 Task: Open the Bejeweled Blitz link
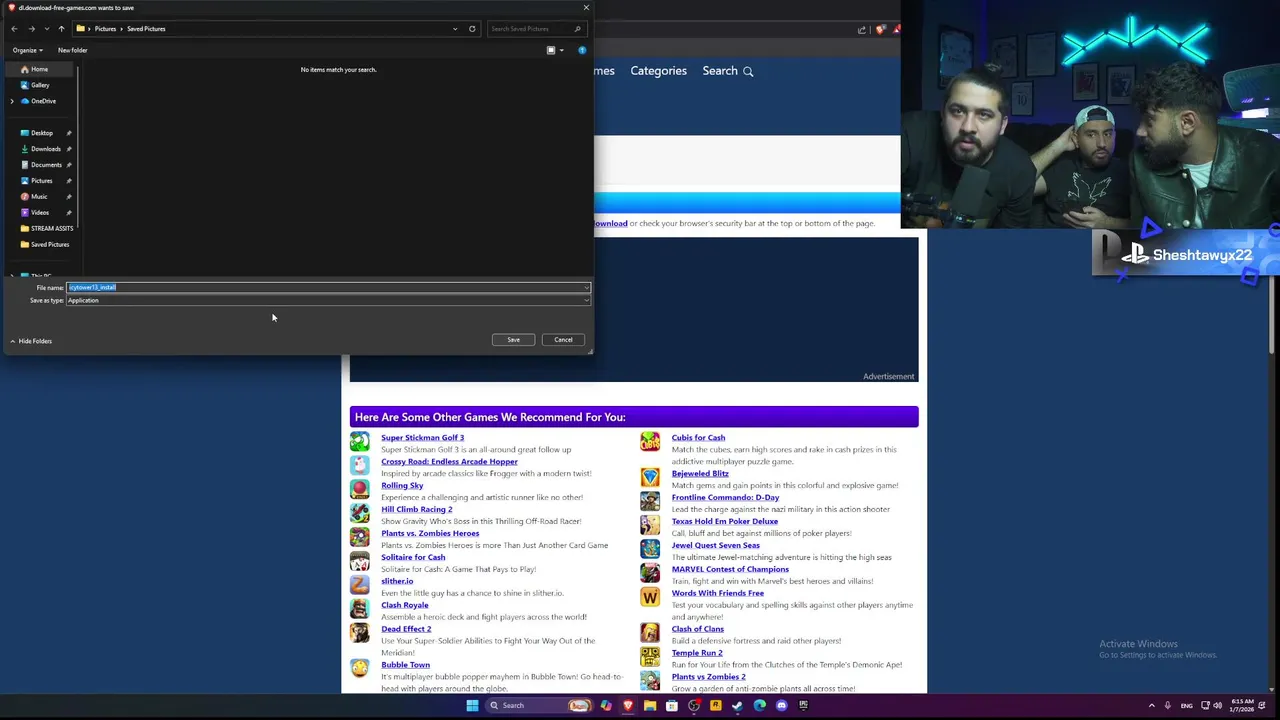700,474
